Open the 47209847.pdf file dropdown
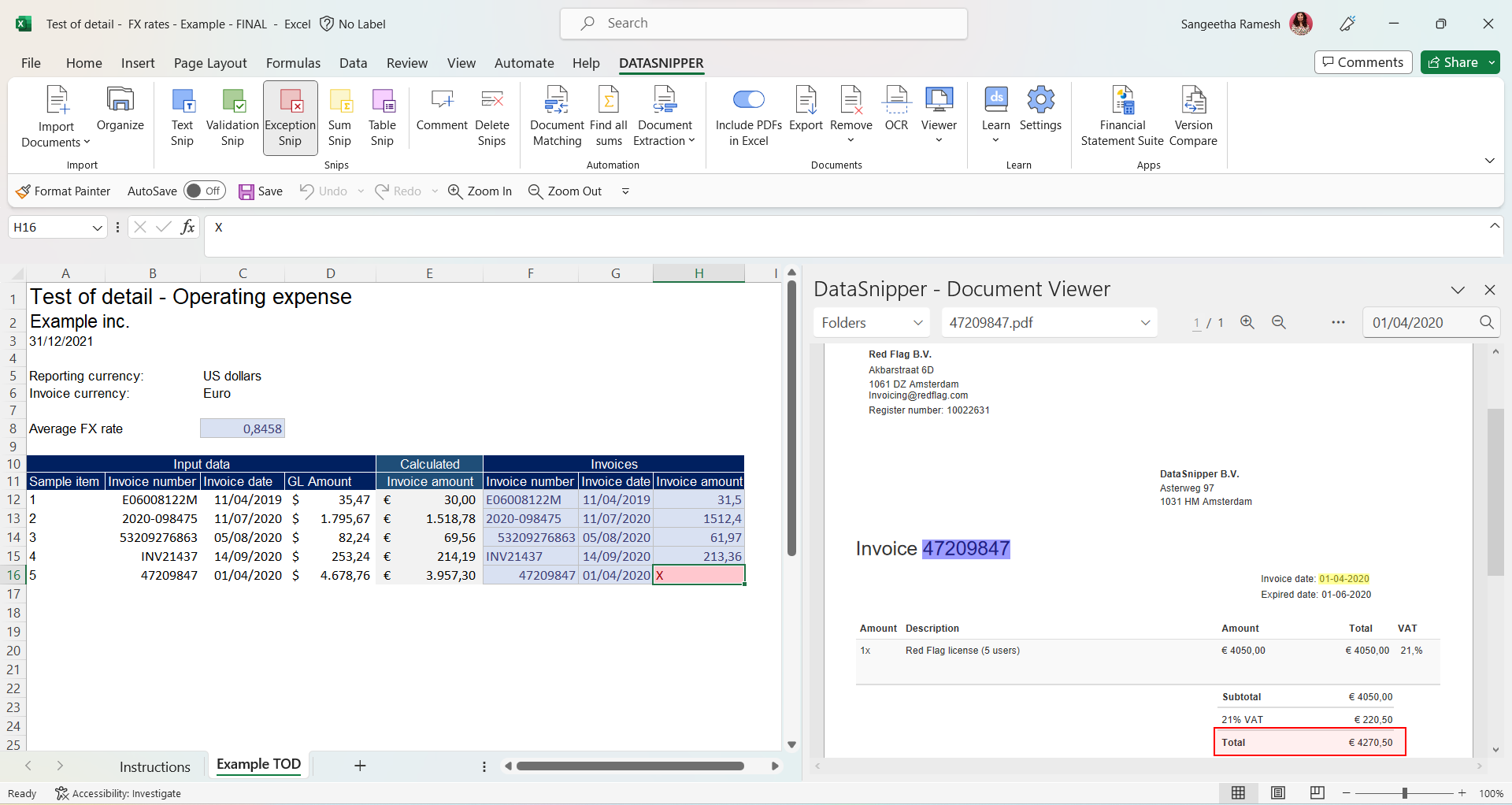 1050,323
